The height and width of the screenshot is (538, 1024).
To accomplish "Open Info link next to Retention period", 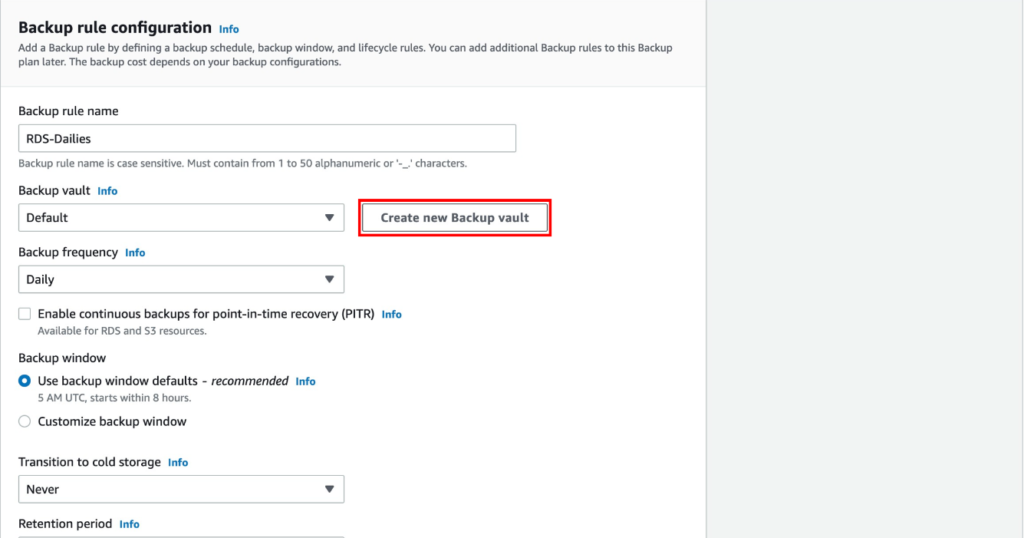I will [x=129, y=524].
